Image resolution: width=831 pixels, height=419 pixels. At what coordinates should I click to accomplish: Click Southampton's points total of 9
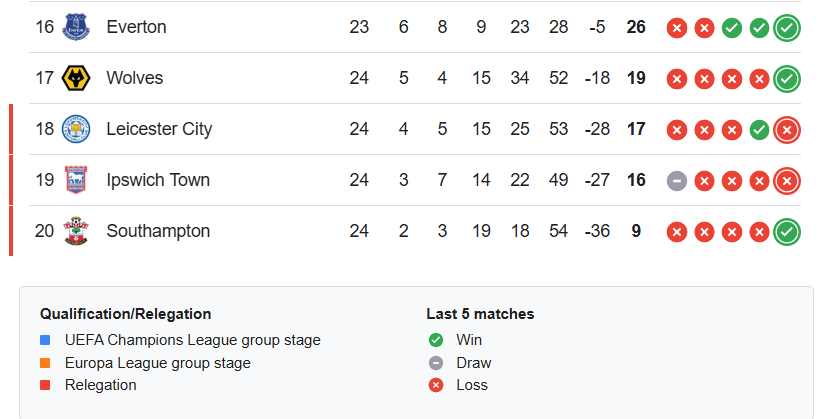coord(636,231)
